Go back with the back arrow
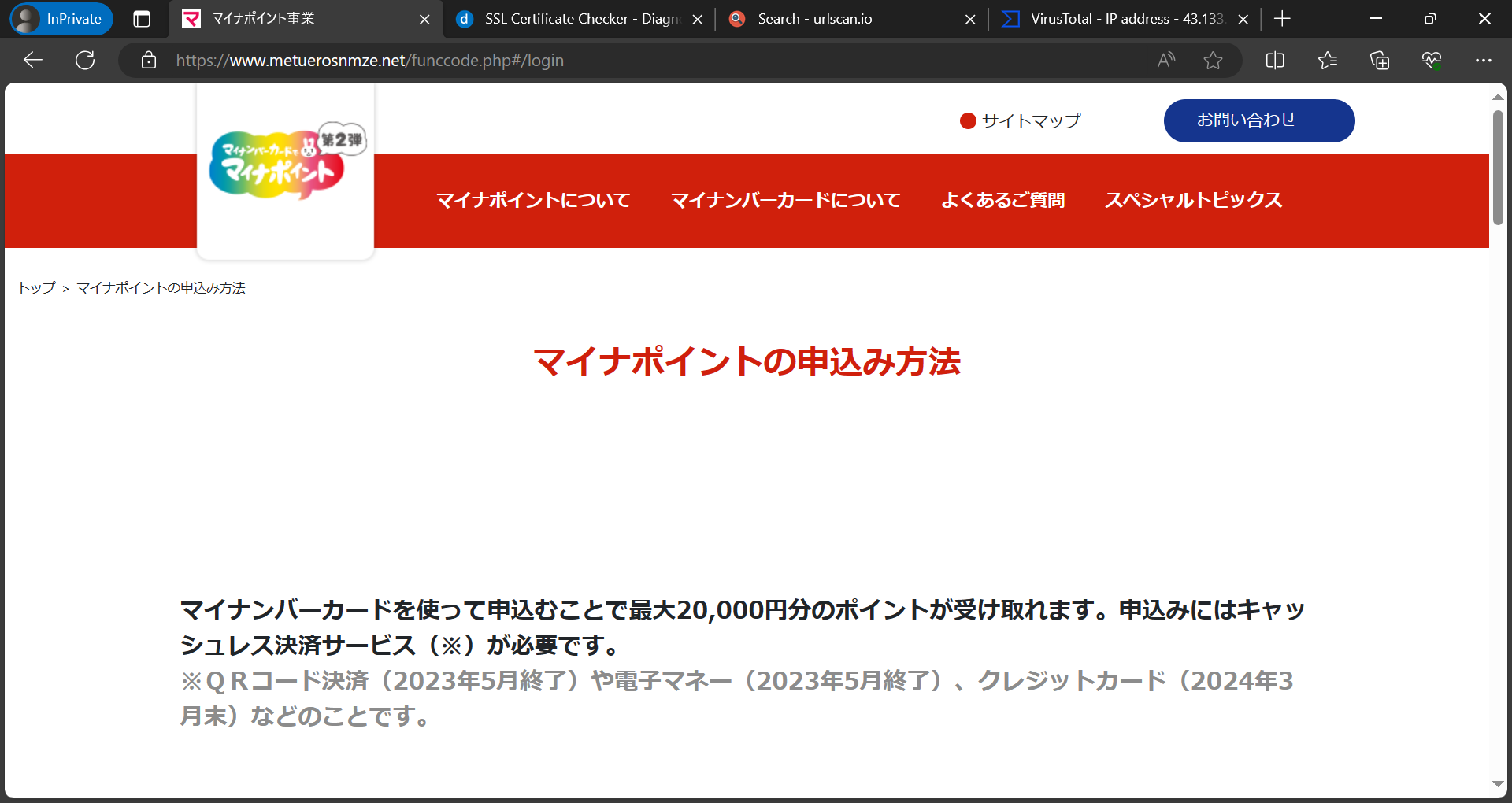The height and width of the screenshot is (803, 1512). pyautogui.click(x=33, y=60)
